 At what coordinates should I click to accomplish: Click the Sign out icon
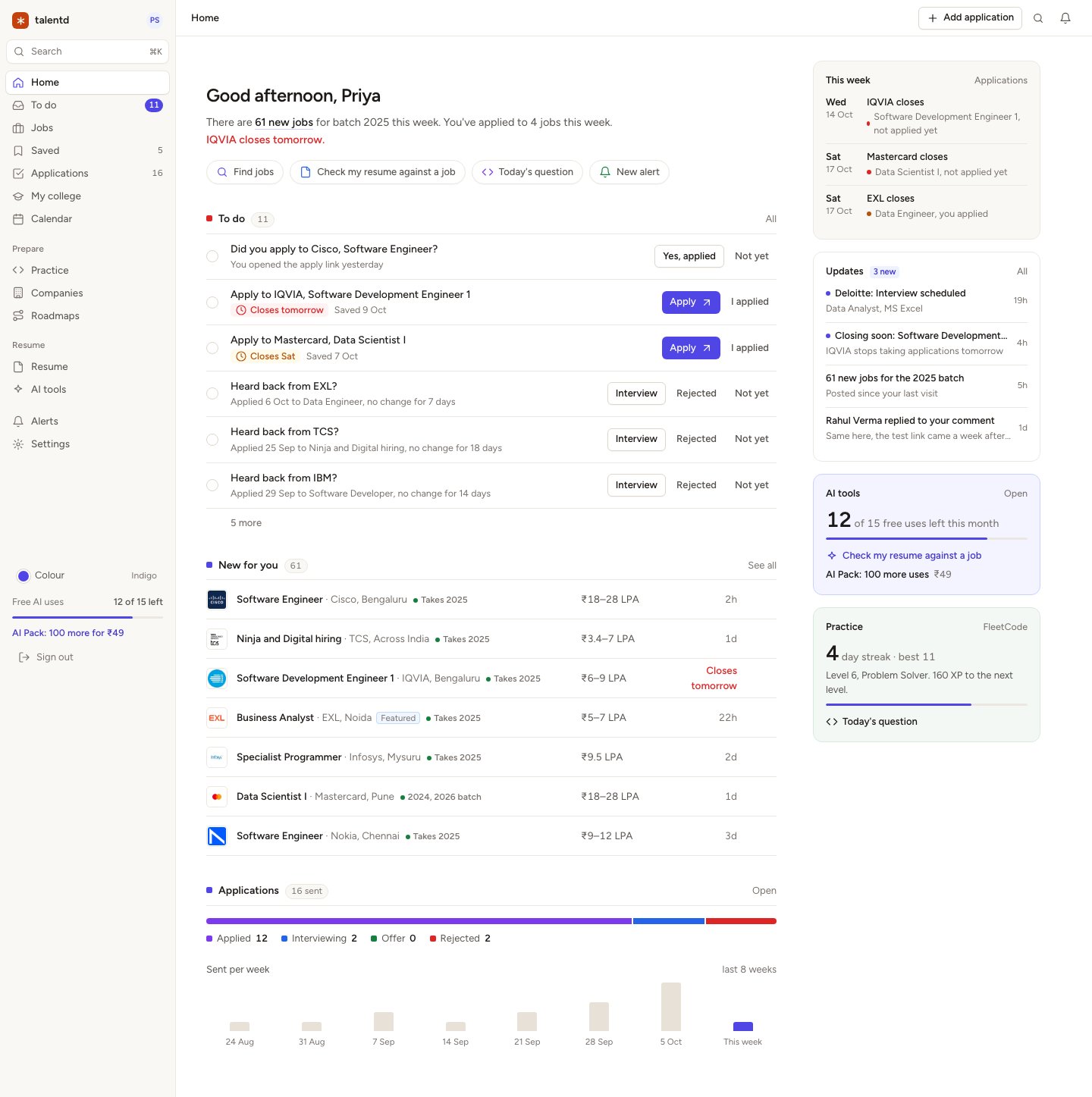tap(24, 657)
